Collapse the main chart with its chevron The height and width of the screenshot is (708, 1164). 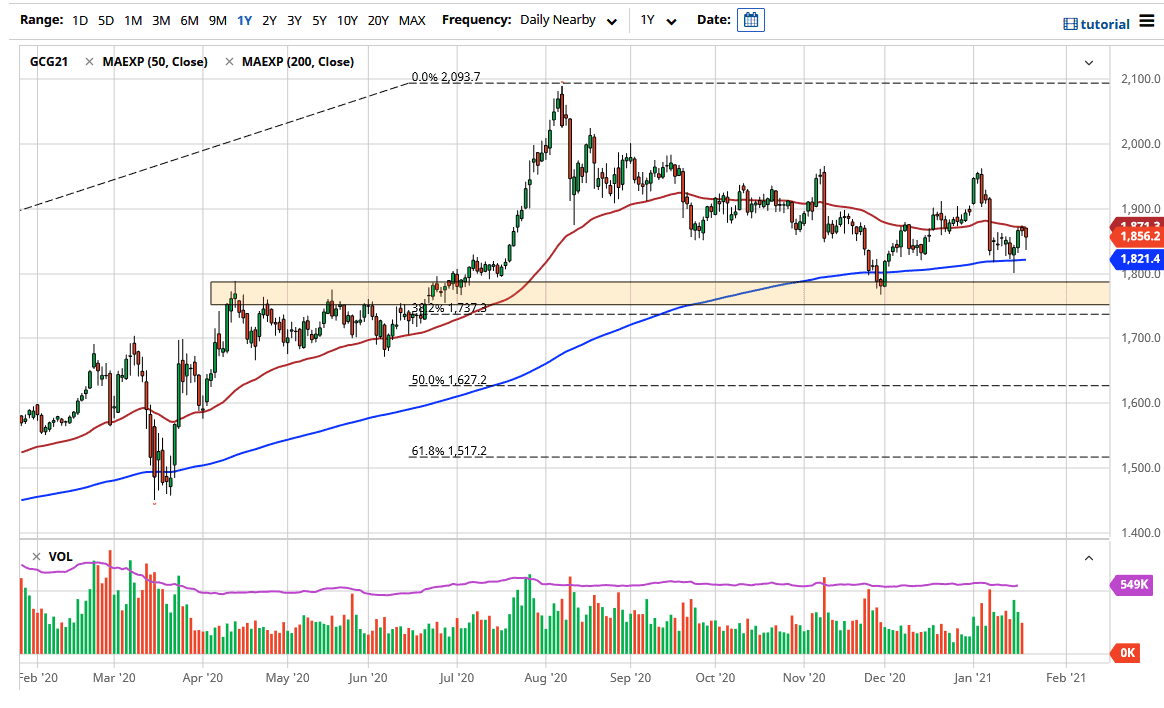tap(1089, 61)
